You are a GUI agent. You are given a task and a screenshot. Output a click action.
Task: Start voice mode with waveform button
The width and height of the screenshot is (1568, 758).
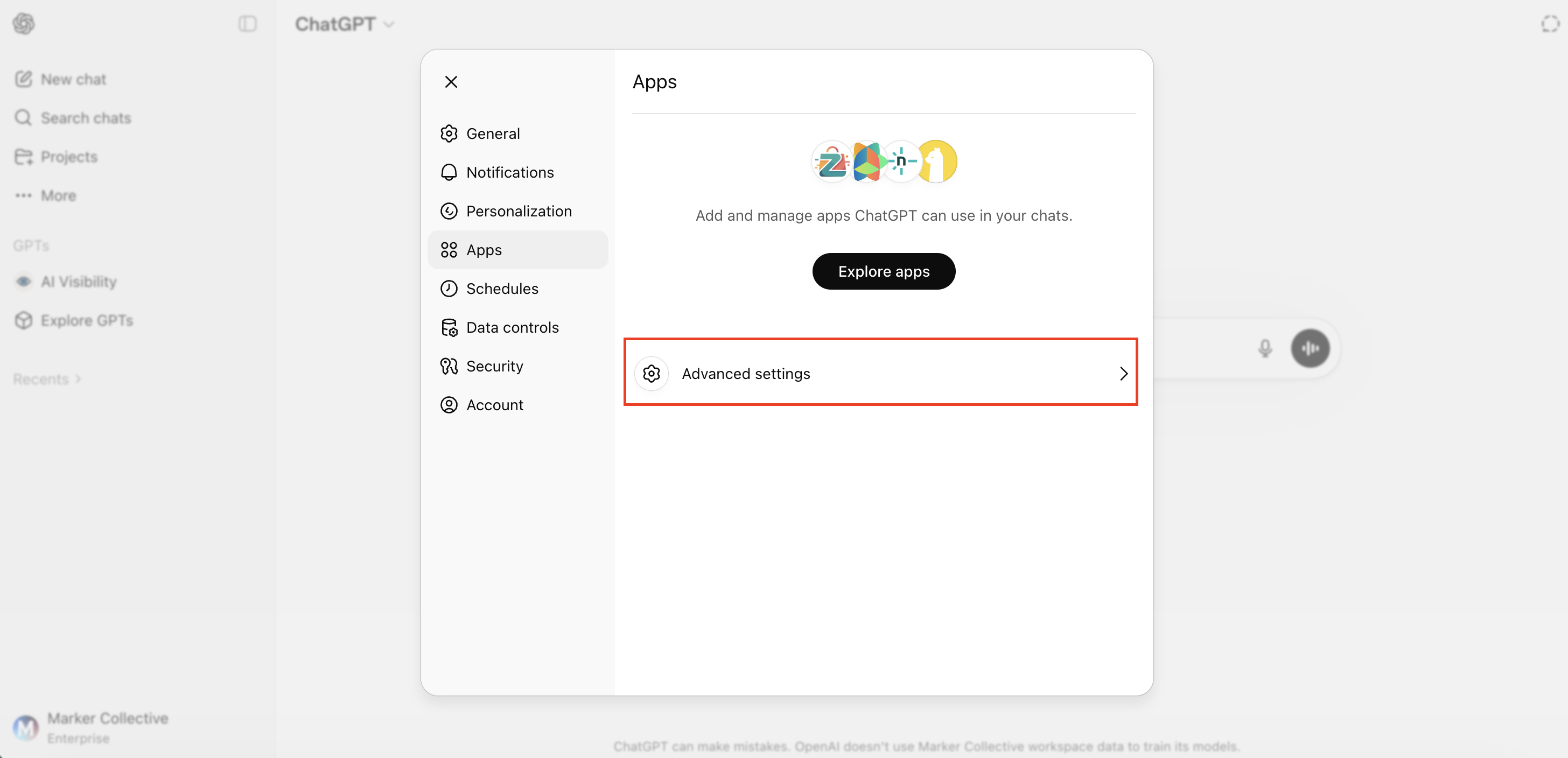tap(1310, 348)
